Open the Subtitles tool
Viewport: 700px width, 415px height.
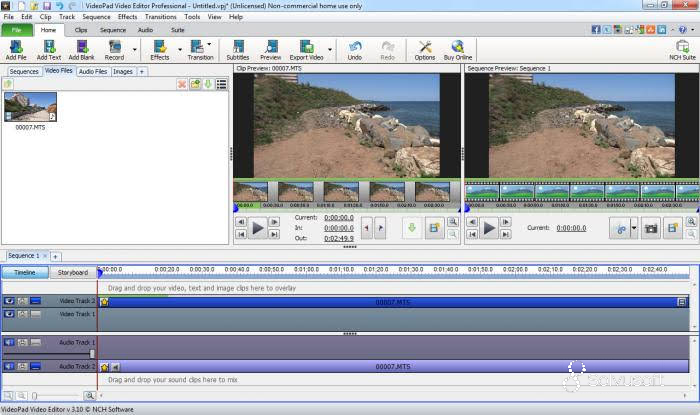(238, 50)
